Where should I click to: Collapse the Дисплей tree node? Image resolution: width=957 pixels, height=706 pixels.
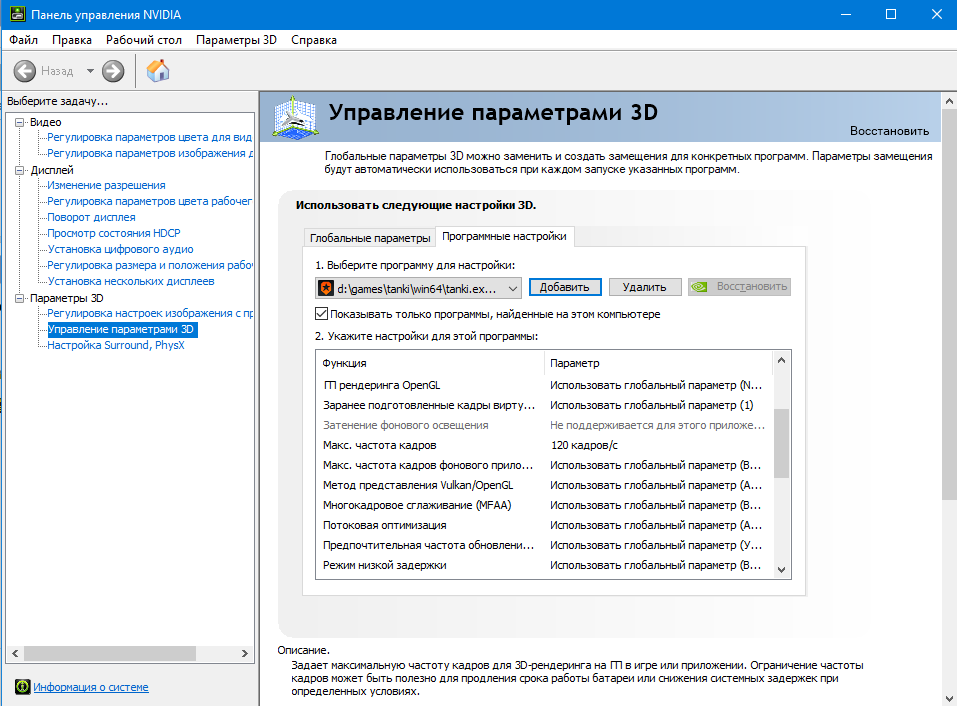pos(20,170)
